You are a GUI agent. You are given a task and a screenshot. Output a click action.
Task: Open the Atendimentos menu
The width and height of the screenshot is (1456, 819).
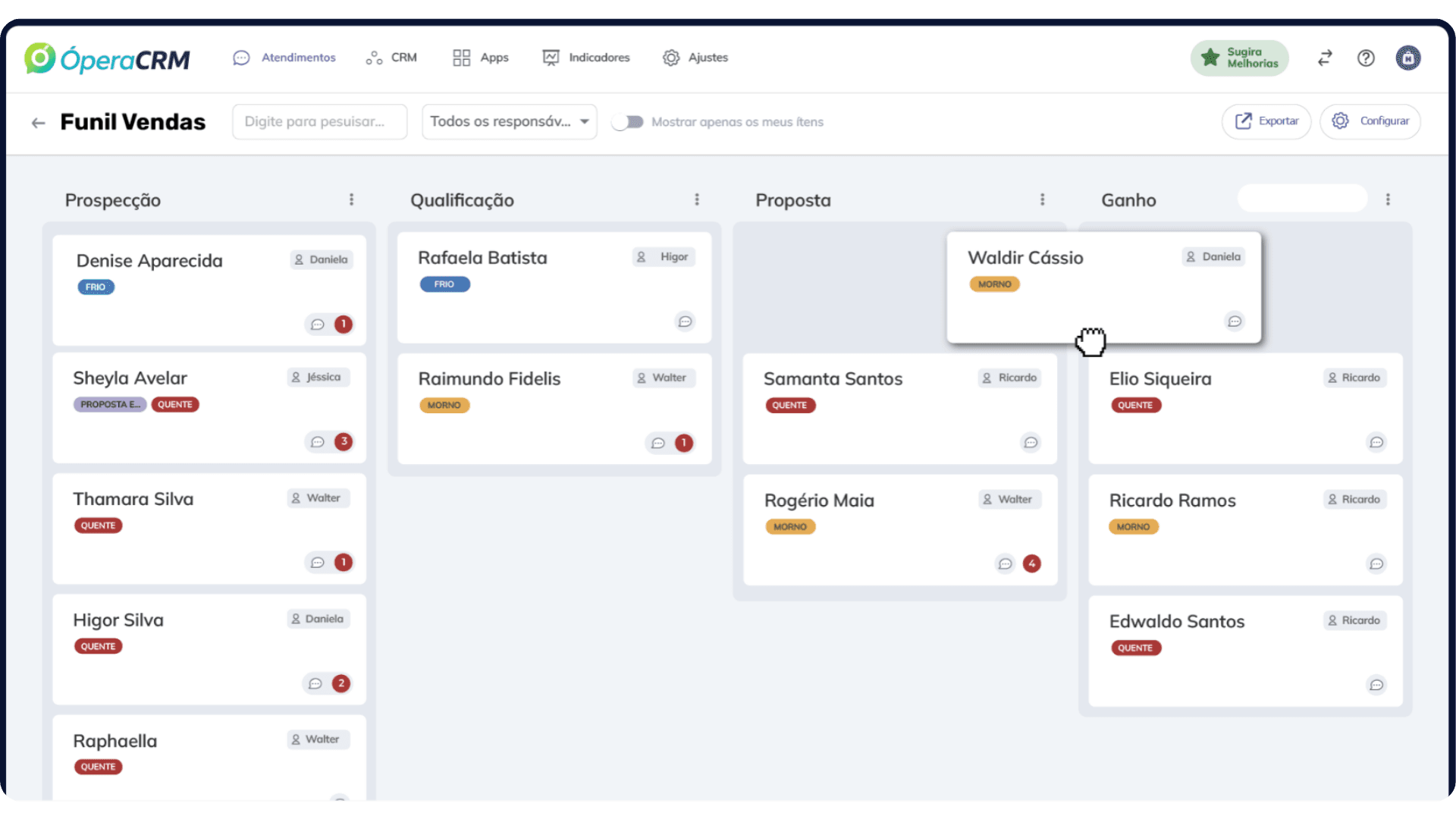(284, 58)
